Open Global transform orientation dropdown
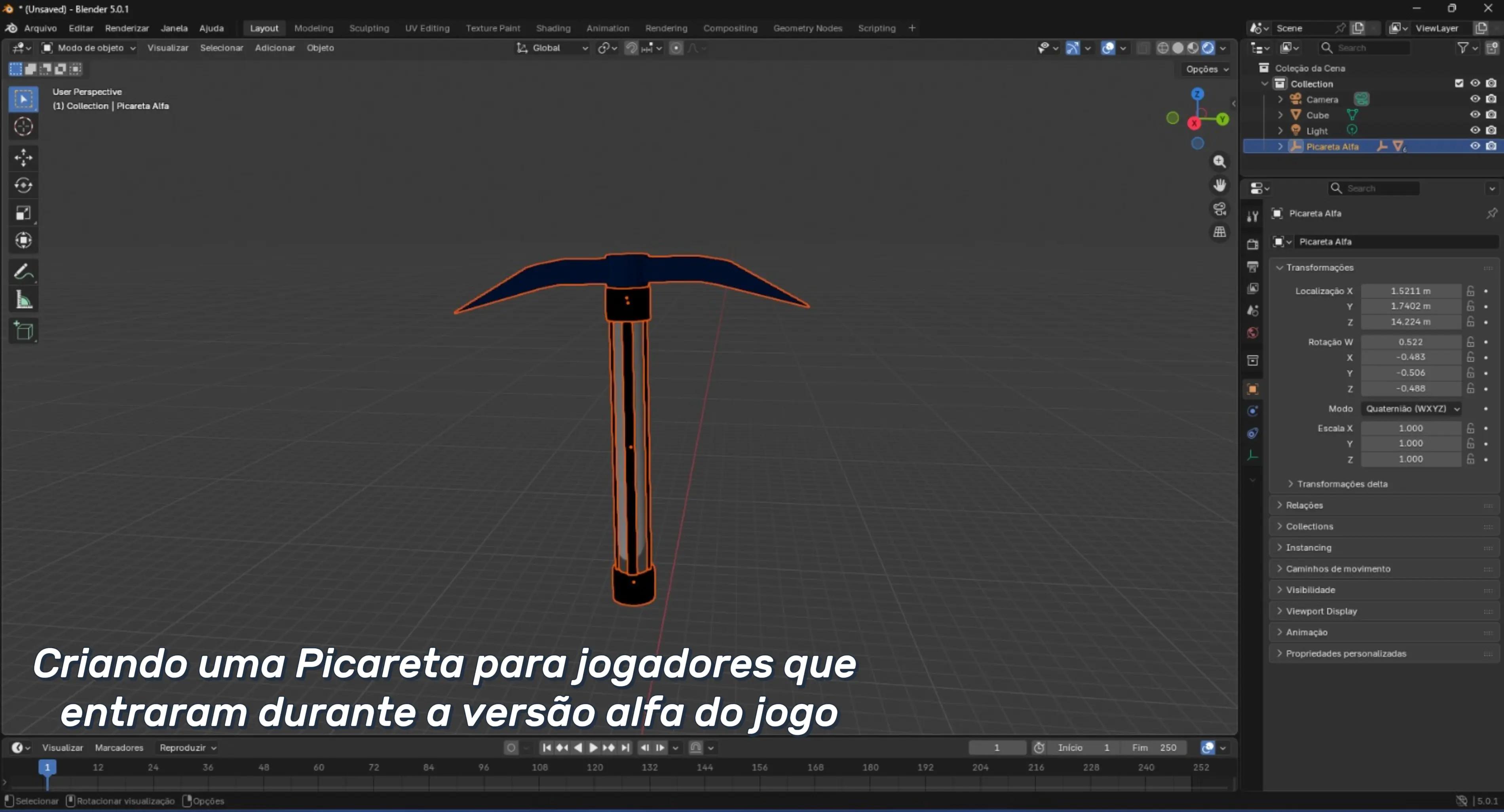The image size is (1504, 812). point(552,48)
